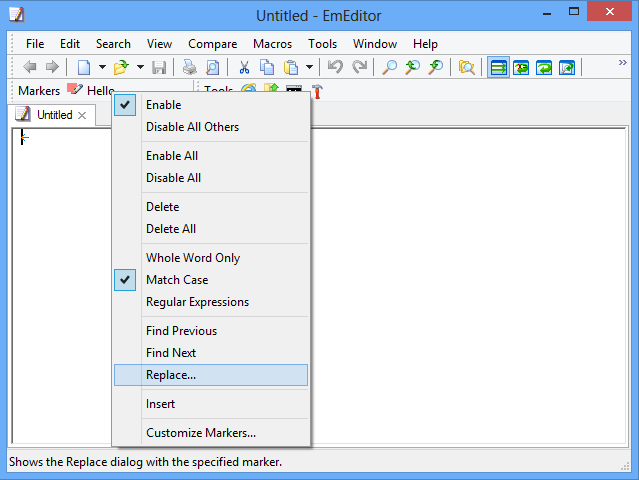The image size is (639, 480).
Task: Toggle the checked Enable option
Action: [211, 105]
